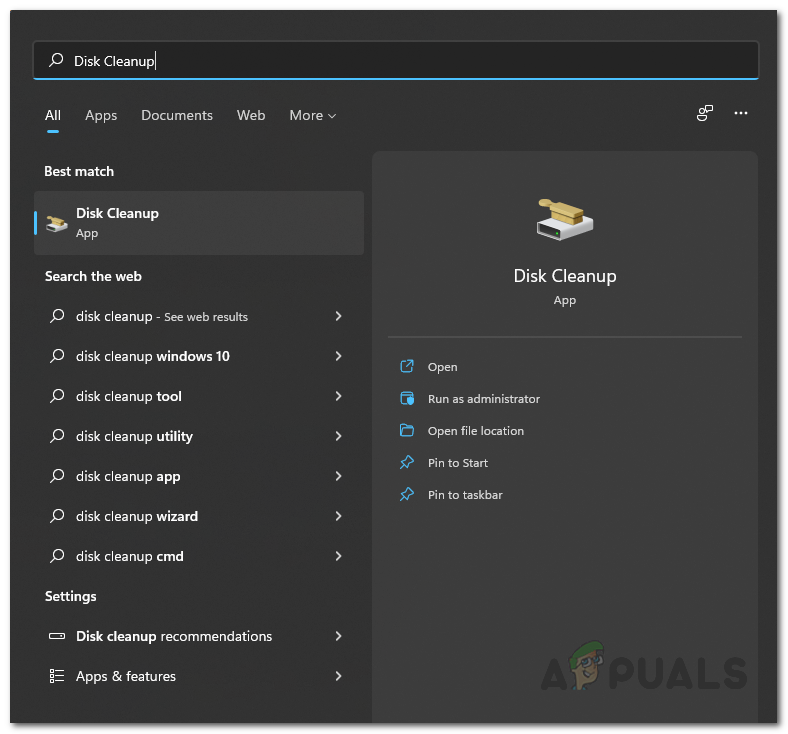788x734 pixels.
Task: Click the Open file location folder icon
Action: click(407, 431)
